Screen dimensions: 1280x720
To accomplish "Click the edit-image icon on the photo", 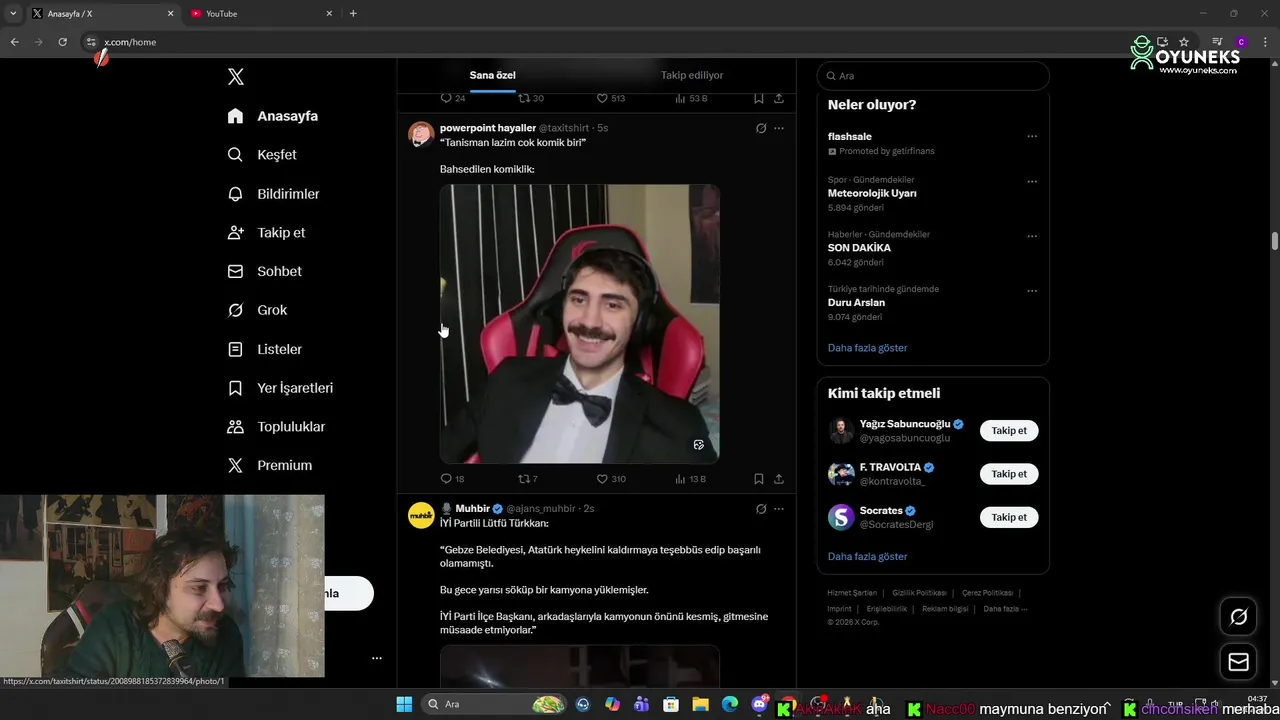I will pos(699,445).
